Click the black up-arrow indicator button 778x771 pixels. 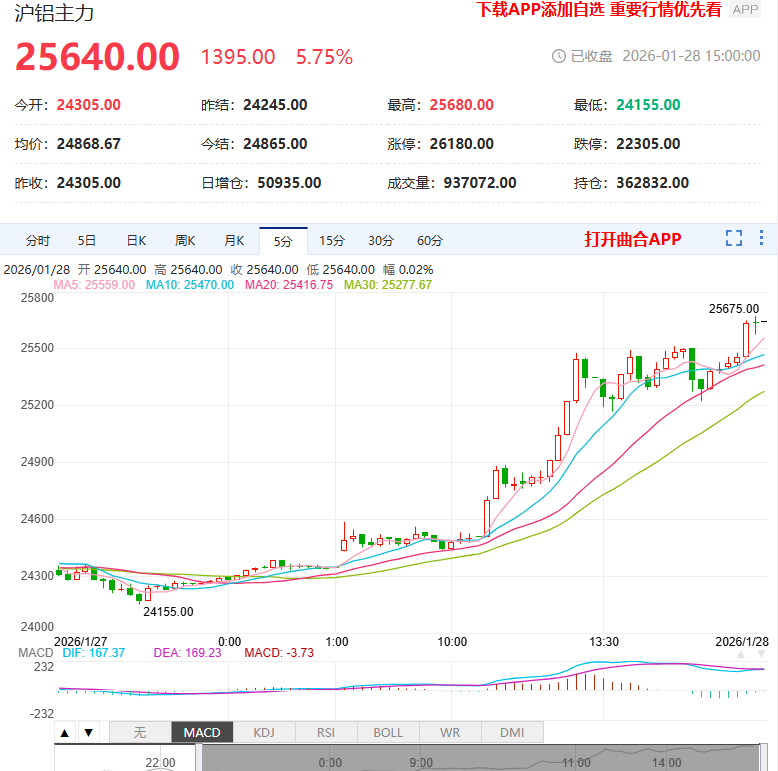pos(65,733)
